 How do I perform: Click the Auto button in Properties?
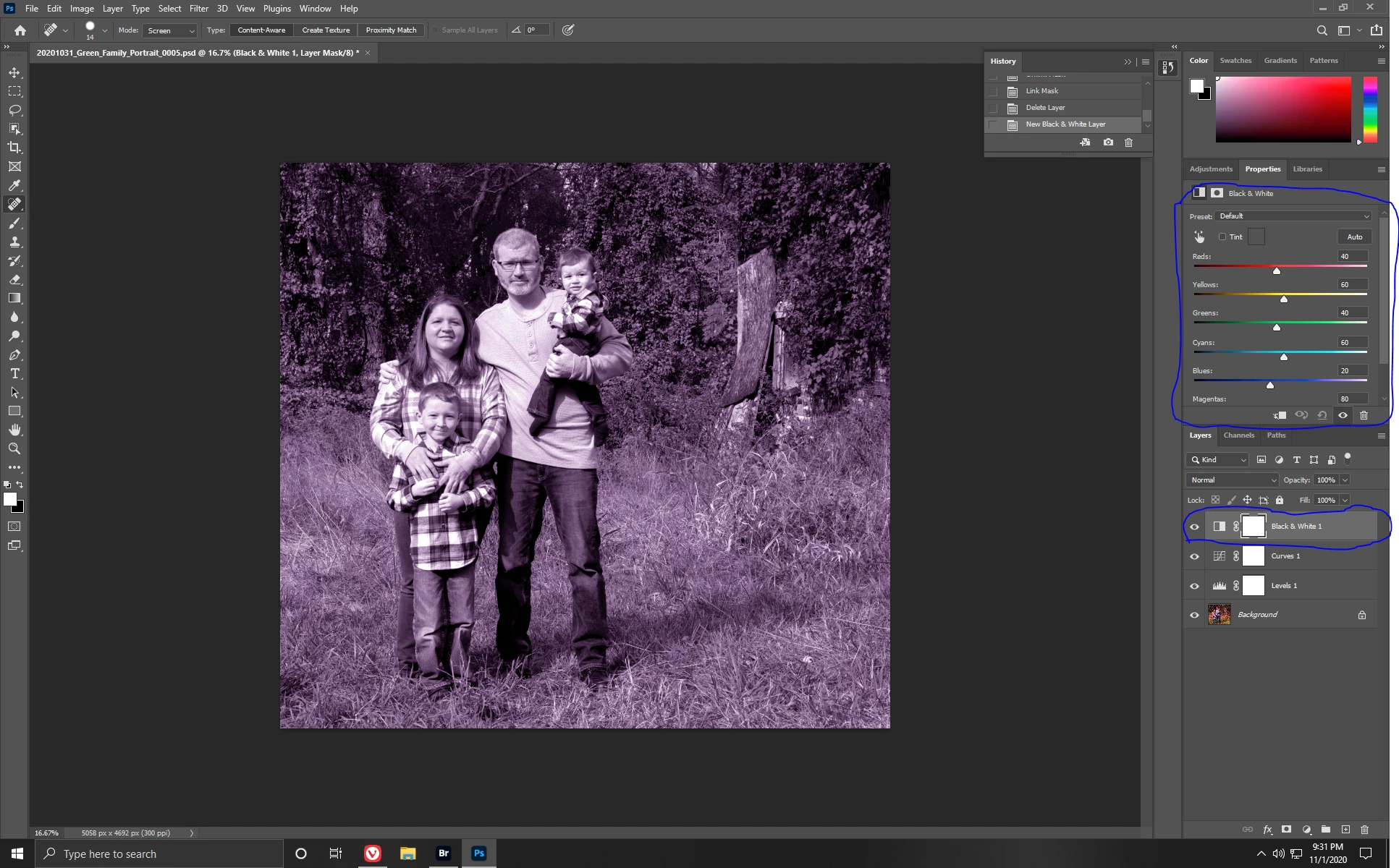pos(1354,237)
